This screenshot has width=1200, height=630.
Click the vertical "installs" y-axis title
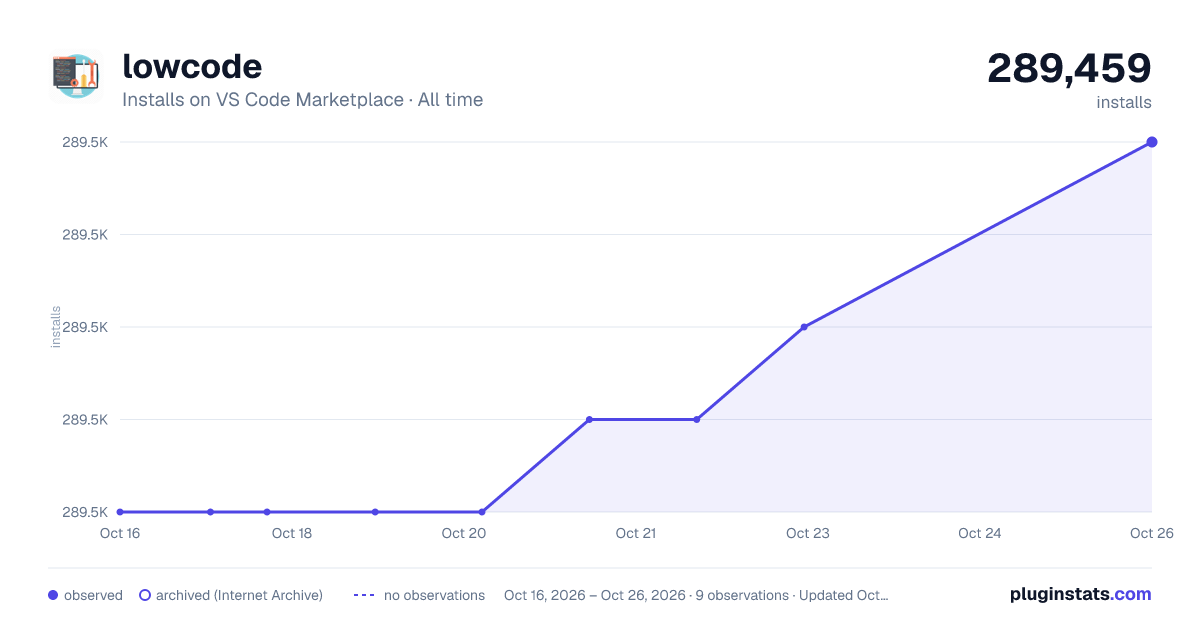(56, 327)
